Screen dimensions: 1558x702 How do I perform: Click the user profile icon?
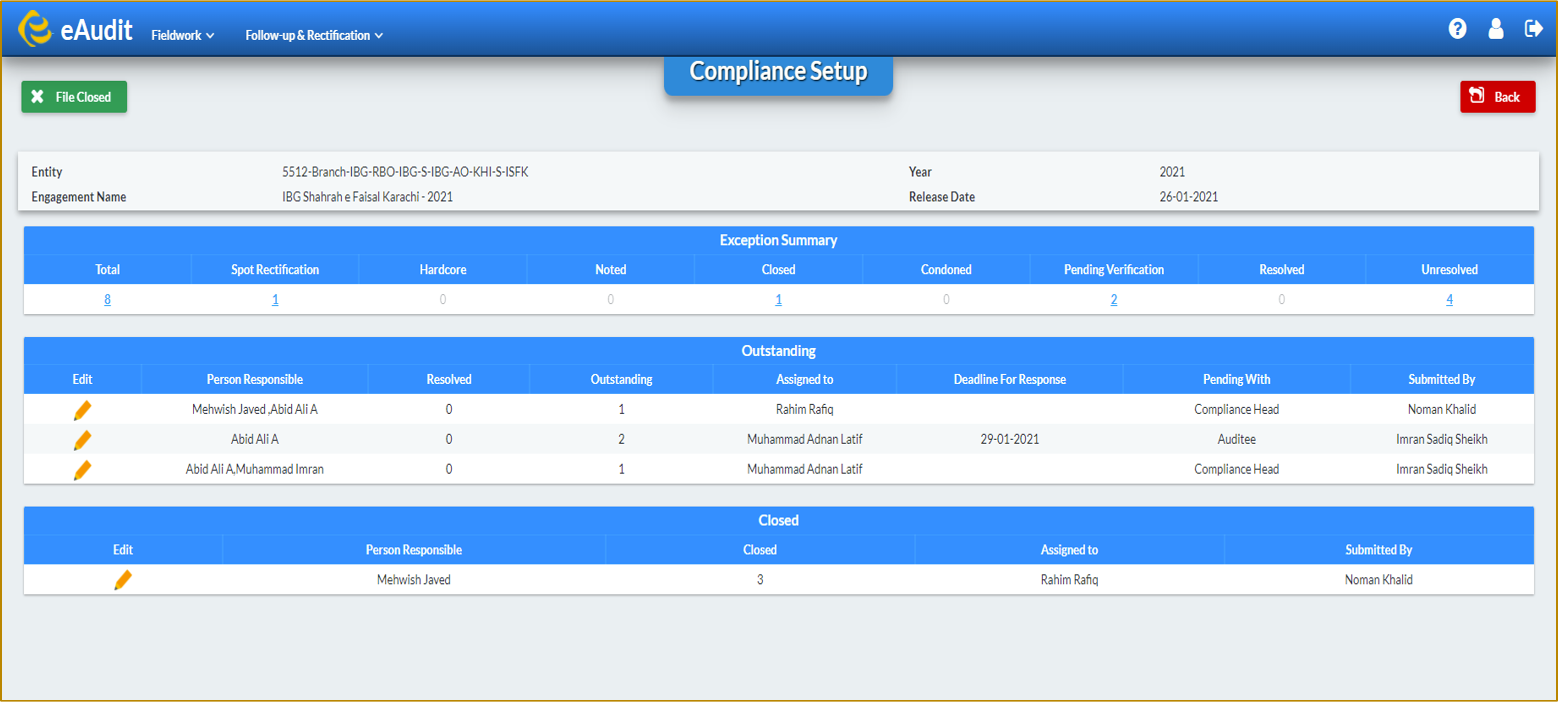coord(1496,28)
